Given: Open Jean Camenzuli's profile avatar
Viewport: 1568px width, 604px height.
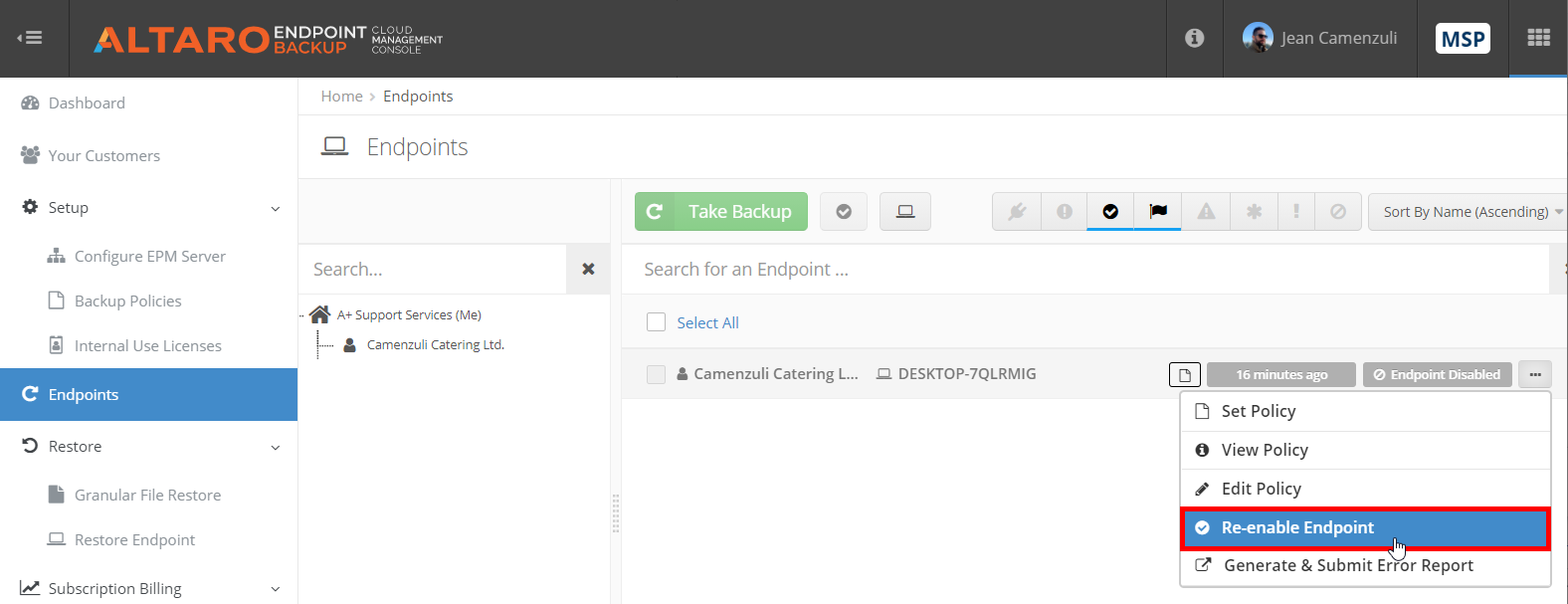Looking at the screenshot, I should 1258,38.
